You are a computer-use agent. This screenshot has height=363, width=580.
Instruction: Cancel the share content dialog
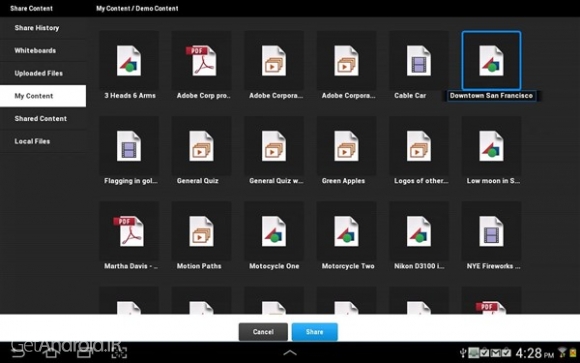[263, 332]
